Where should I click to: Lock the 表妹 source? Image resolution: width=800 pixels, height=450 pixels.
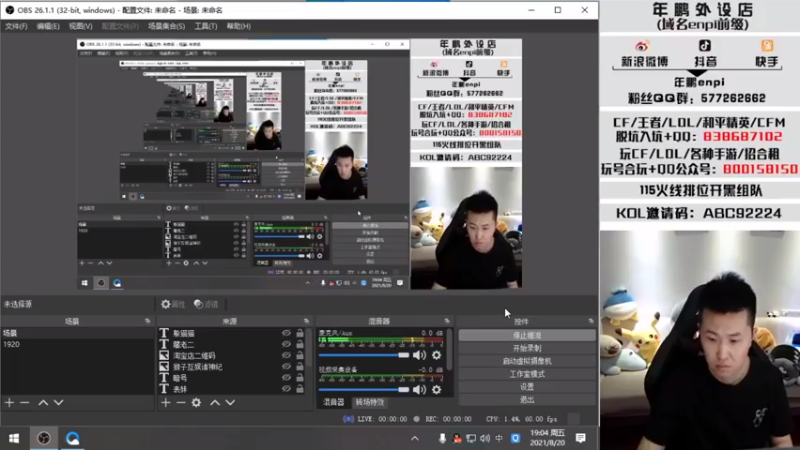tap(300, 389)
